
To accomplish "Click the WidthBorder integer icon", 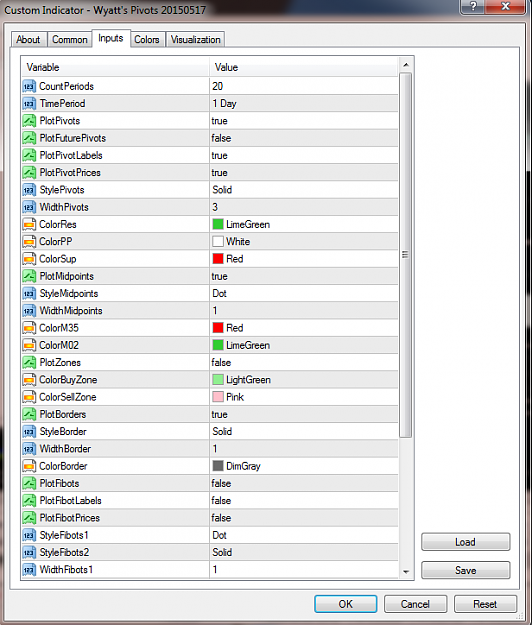I will [29, 449].
